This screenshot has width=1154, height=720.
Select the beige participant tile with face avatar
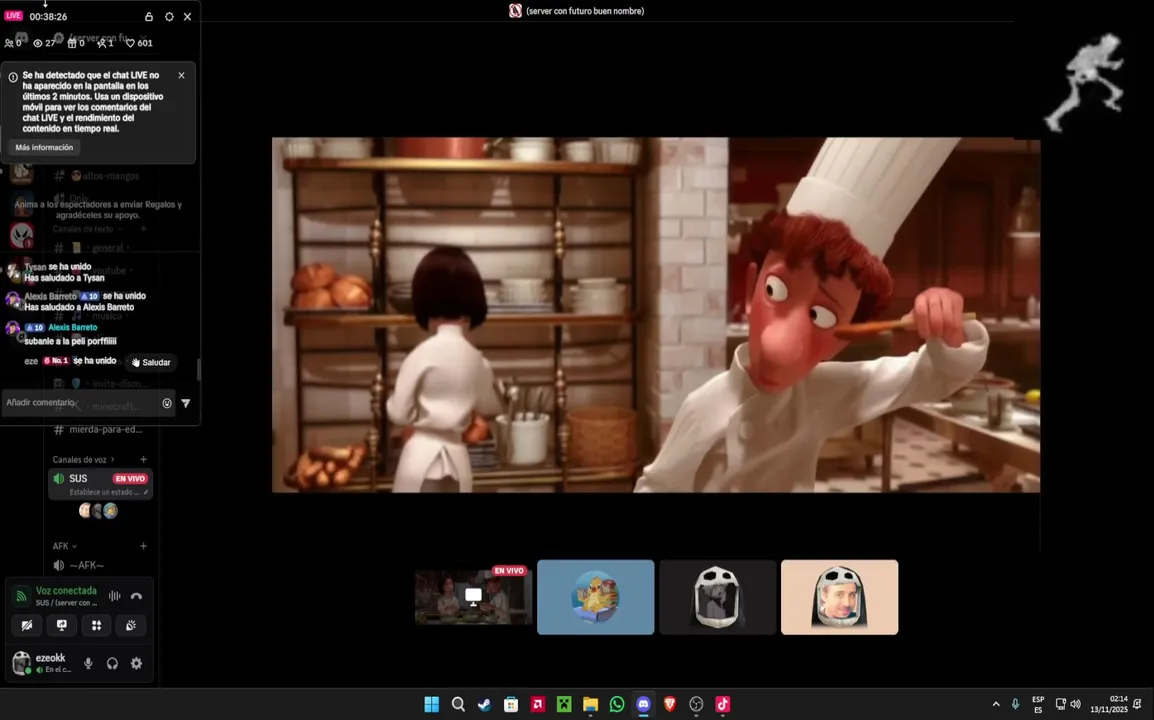pyautogui.click(x=840, y=597)
